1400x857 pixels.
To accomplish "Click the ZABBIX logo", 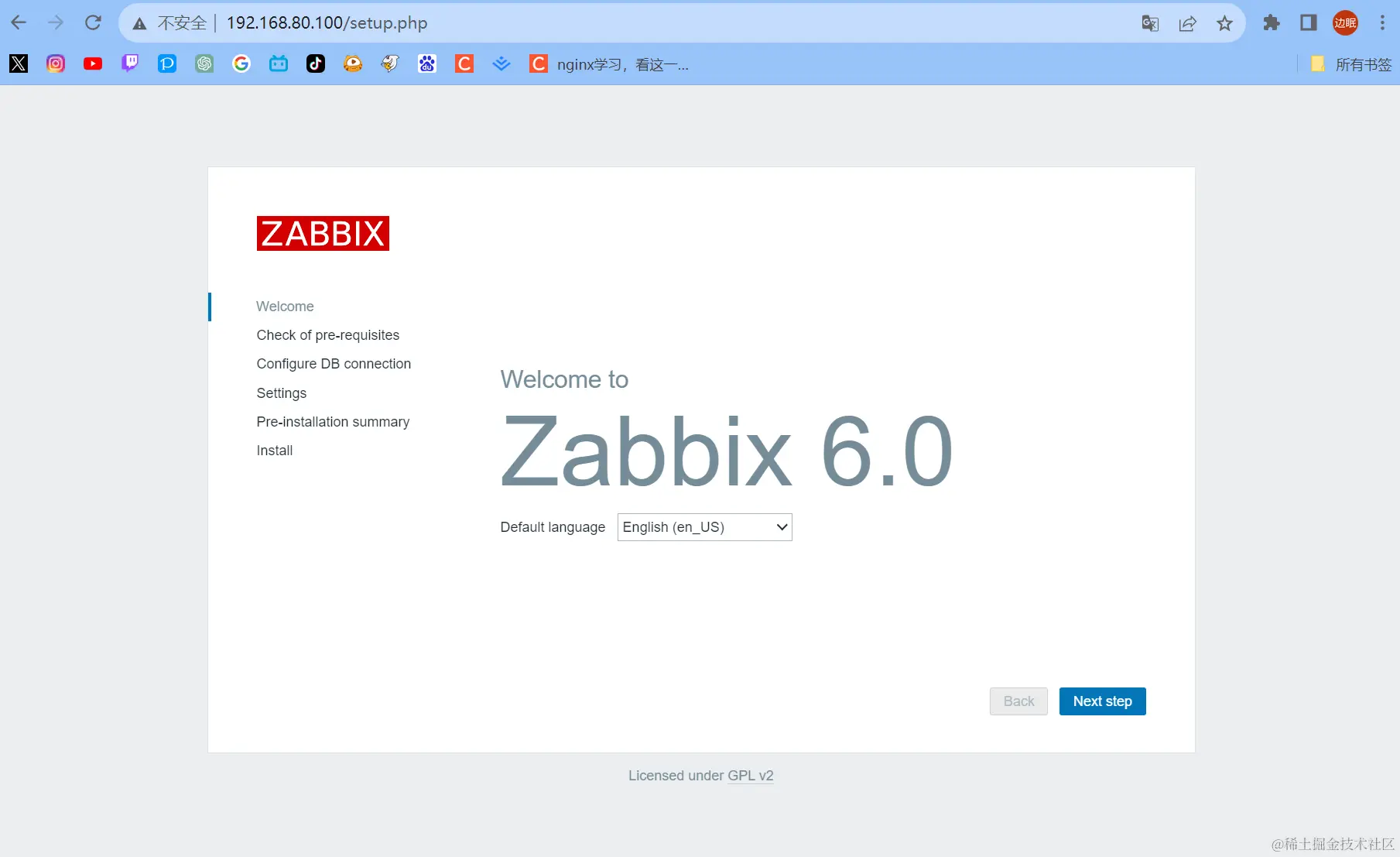I will coord(323,233).
